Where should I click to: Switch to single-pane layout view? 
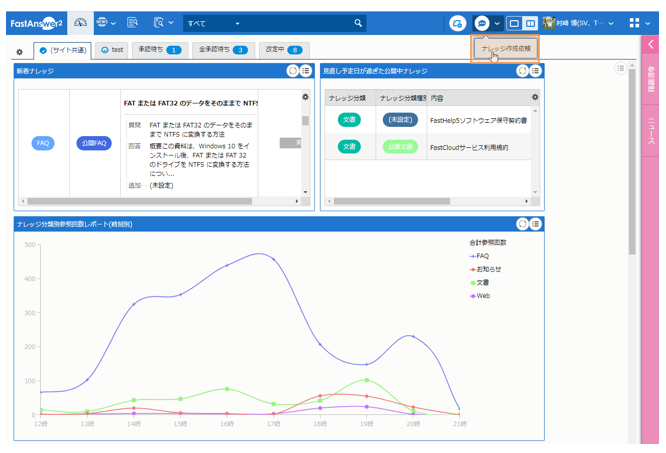coord(514,22)
